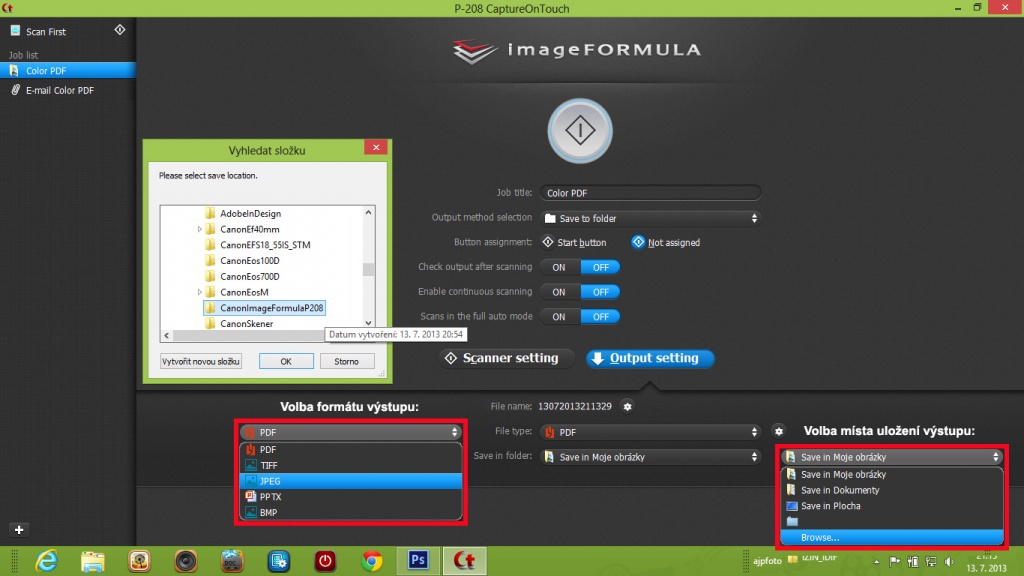Click the Job title input field
This screenshot has width=1024, height=576.
650,193
